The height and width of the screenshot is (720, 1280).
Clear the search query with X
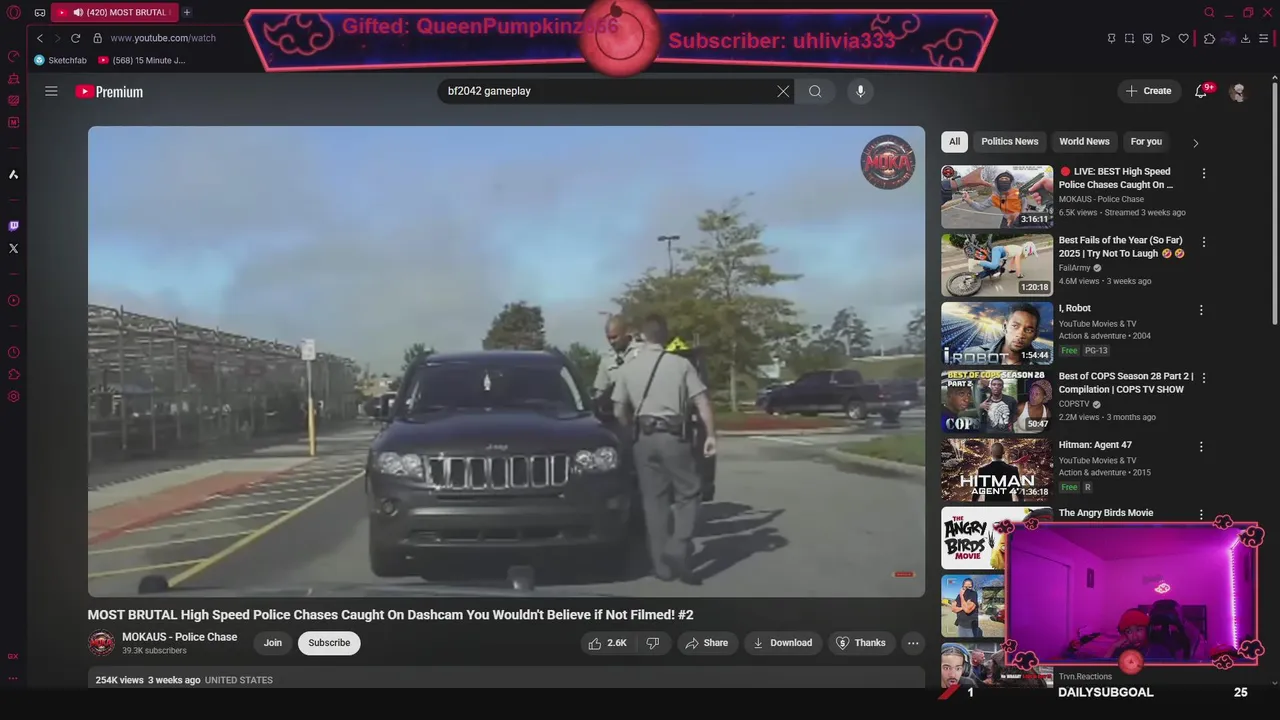pos(783,91)
